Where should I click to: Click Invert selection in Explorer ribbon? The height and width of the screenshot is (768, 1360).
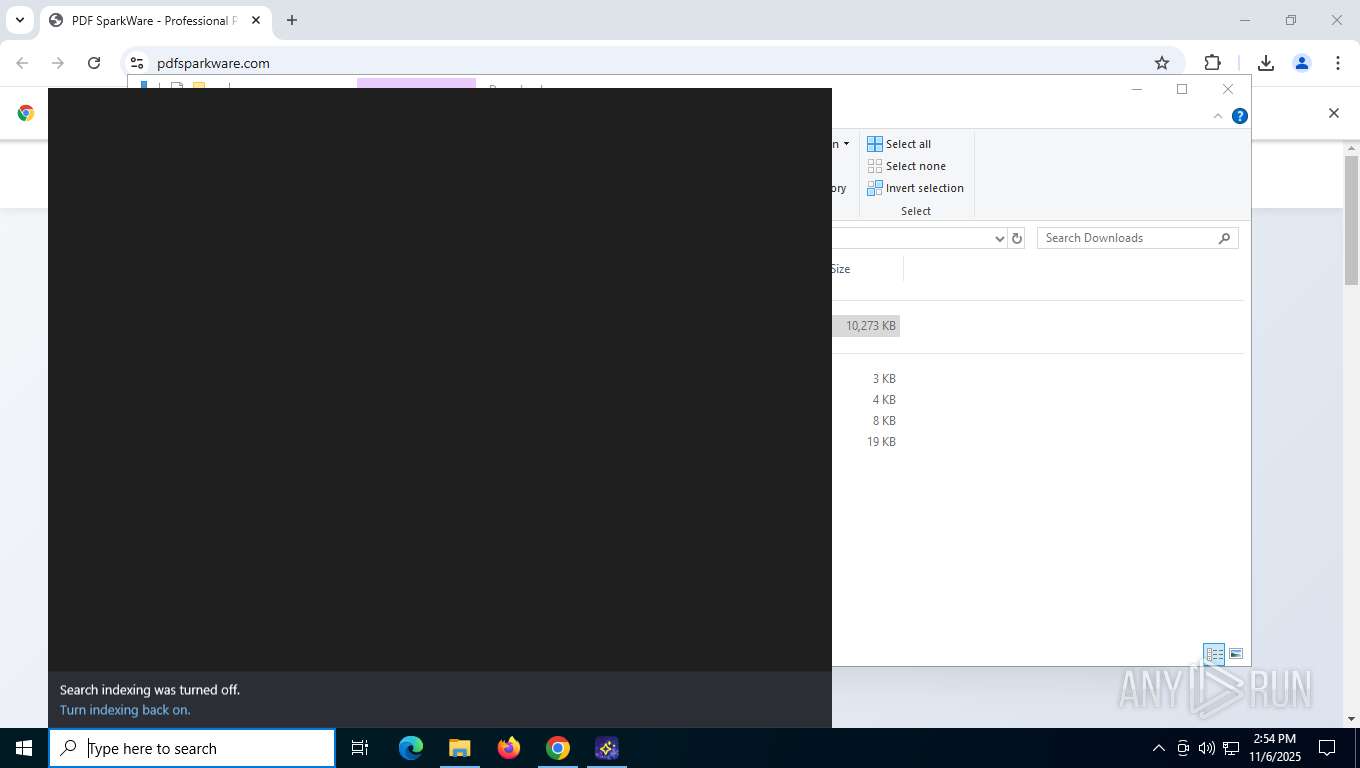point(915,188)
